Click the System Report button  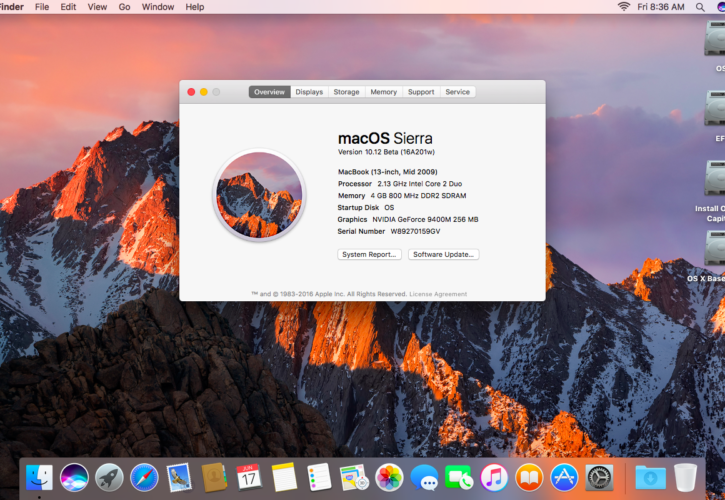tap(369, 254)
